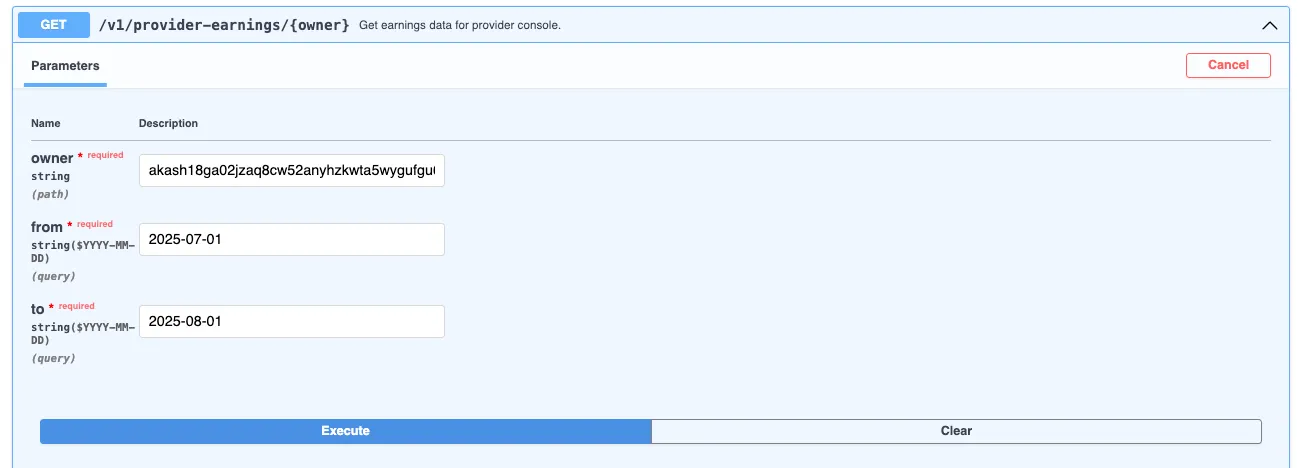Screen dimensions: 1300x468
Task: Click the /v1/provider-earnings/{owner} endpoint path
Action: click(224, 25)
